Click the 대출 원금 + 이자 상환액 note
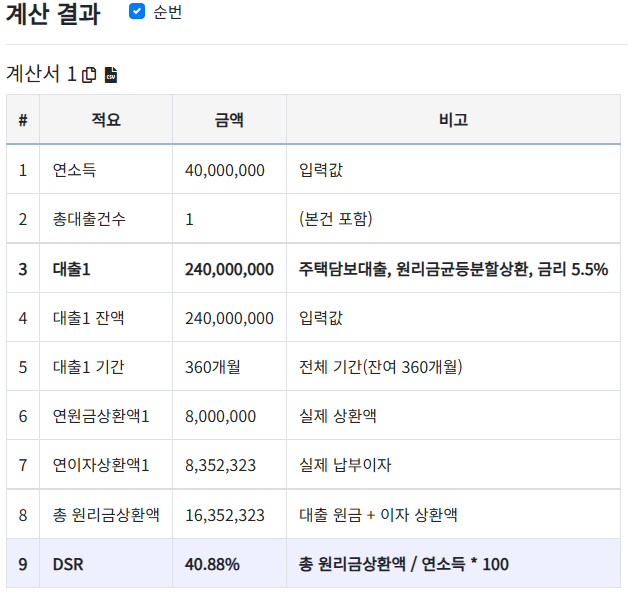This screenshot has width=628, height=595. [378, 515]
